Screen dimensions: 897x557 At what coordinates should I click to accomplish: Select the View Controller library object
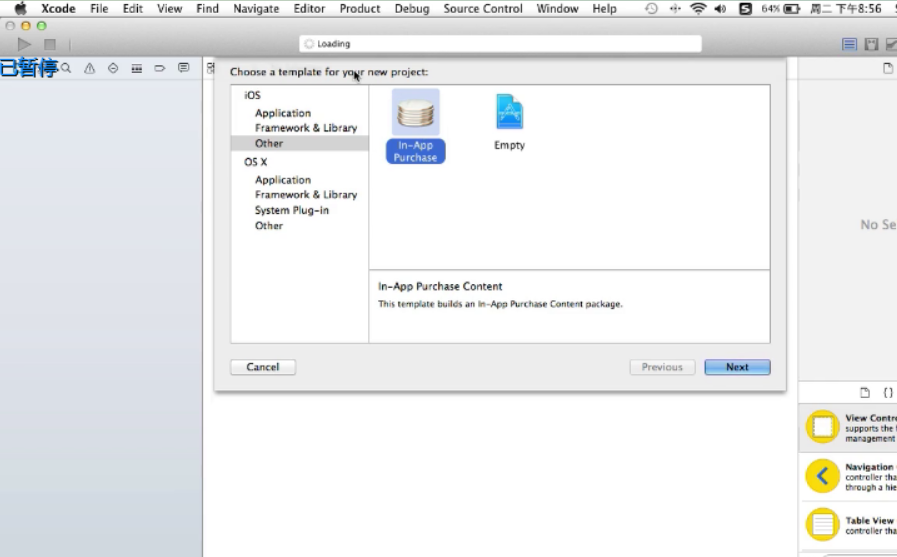point(848,427)
